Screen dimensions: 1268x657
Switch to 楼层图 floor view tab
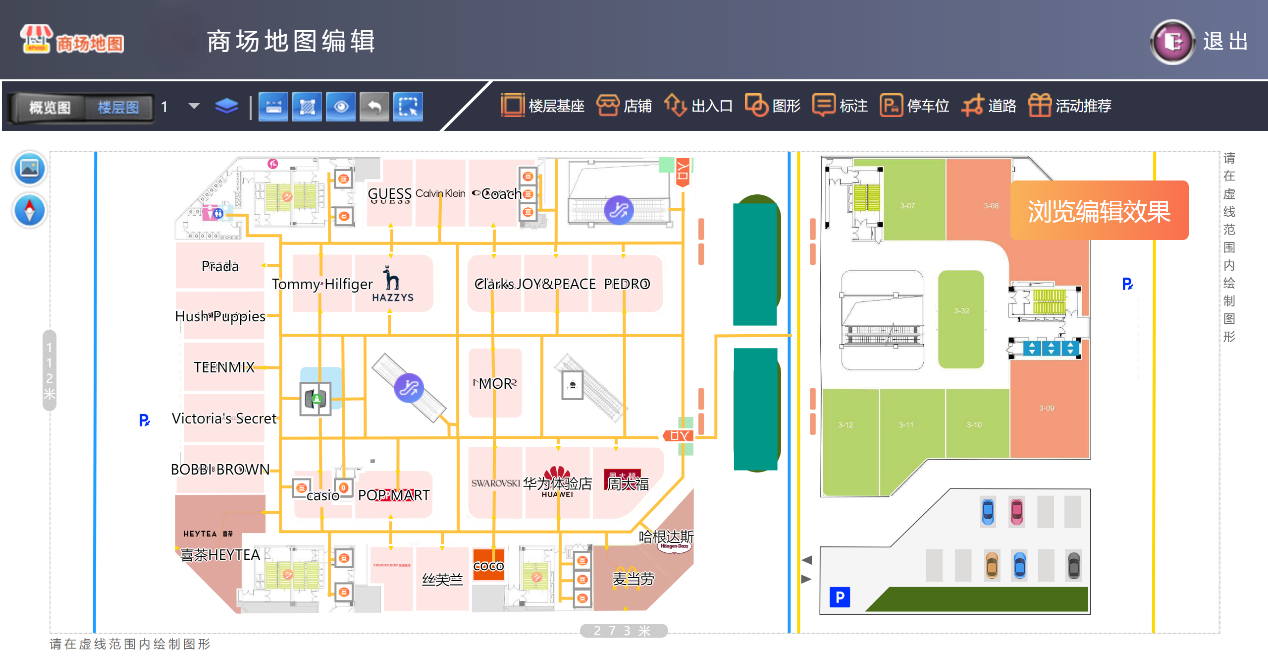point(118,107)
